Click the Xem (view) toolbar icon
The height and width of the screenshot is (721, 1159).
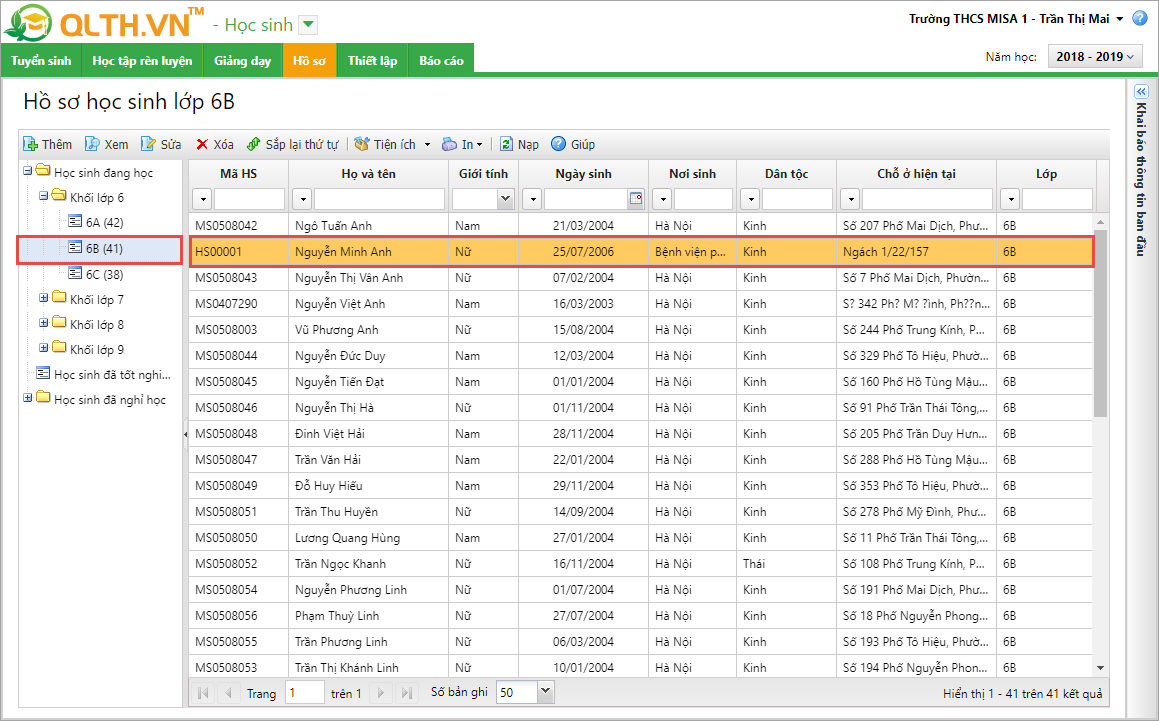(x=92, y=144)
